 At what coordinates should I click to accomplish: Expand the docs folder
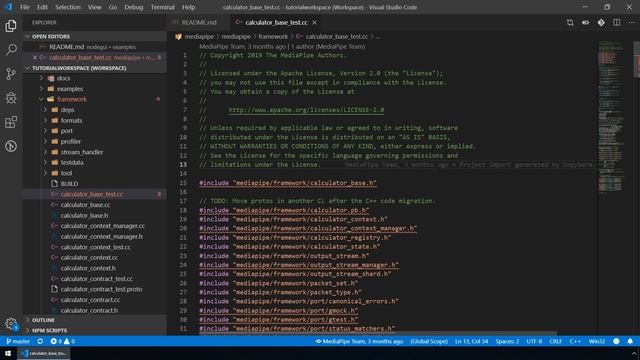[x=63, y=78]
